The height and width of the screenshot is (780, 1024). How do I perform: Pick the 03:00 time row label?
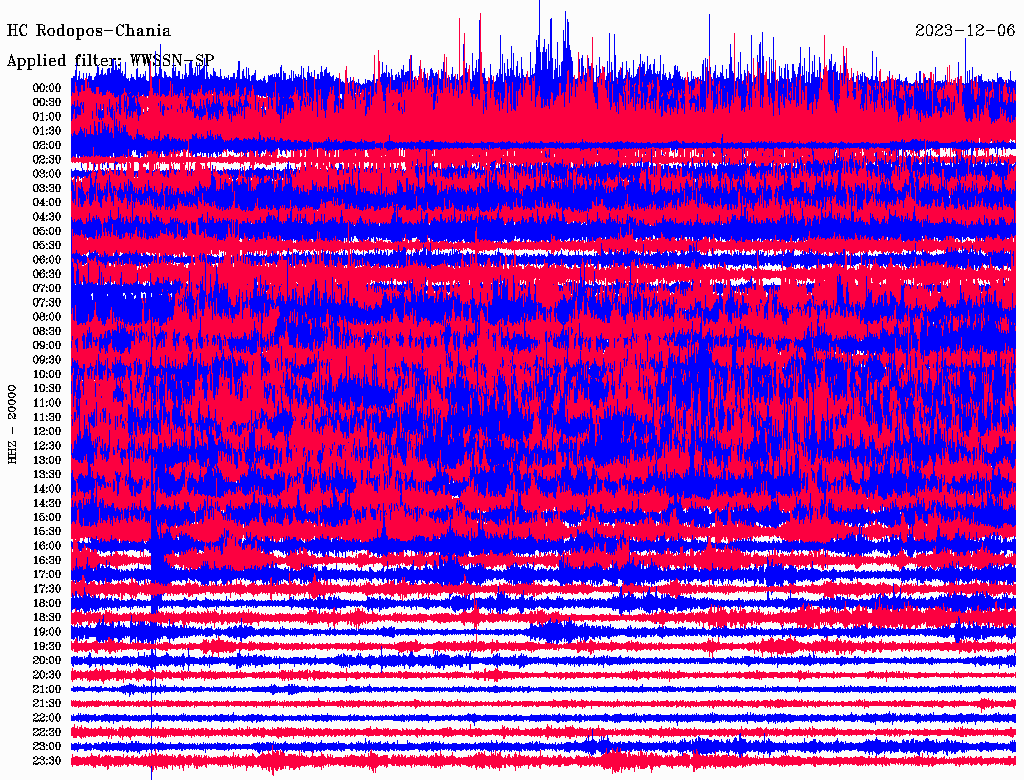47,174
